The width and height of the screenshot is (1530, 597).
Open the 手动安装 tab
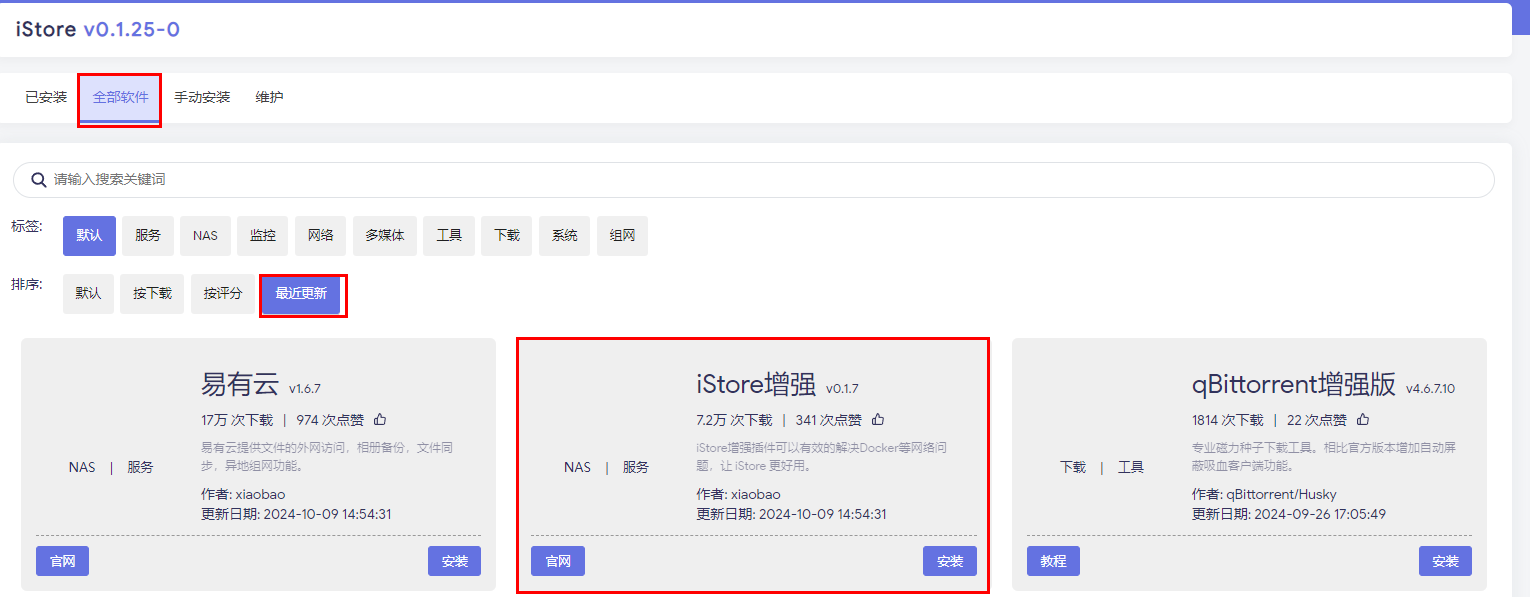tap(202, 97)
